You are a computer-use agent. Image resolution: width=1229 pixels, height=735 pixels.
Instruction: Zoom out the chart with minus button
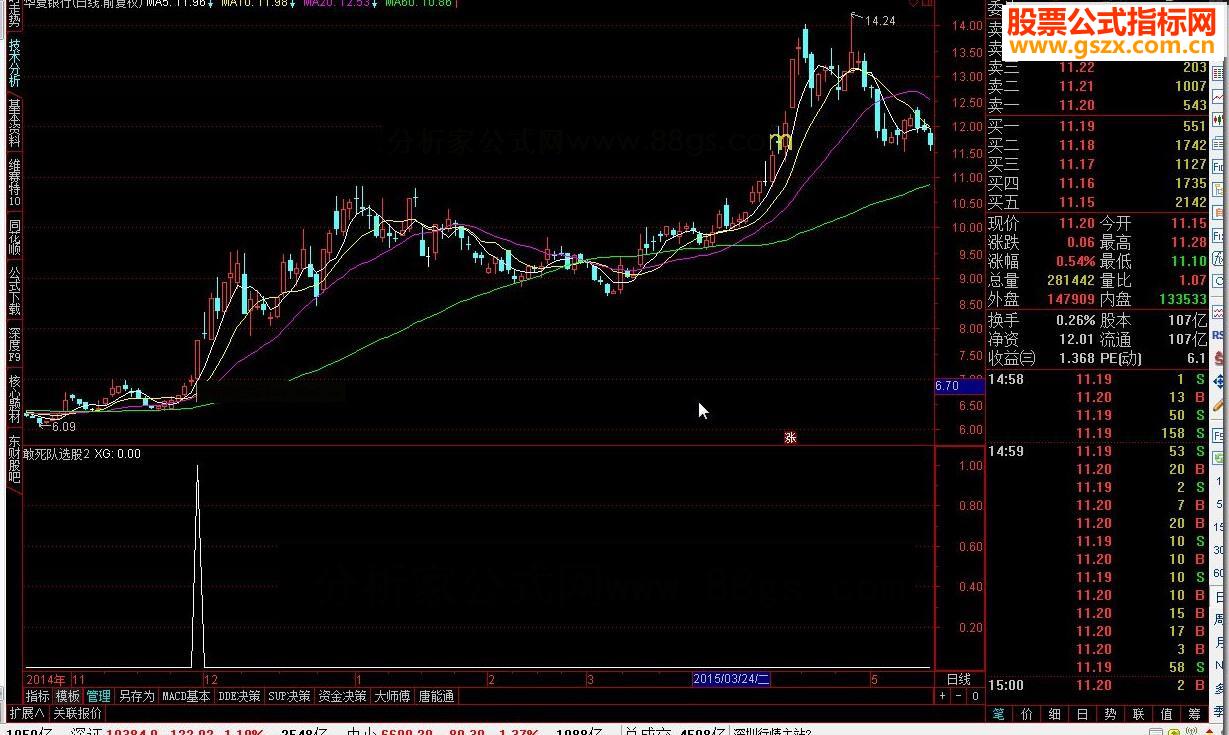(x=958, y=696)
